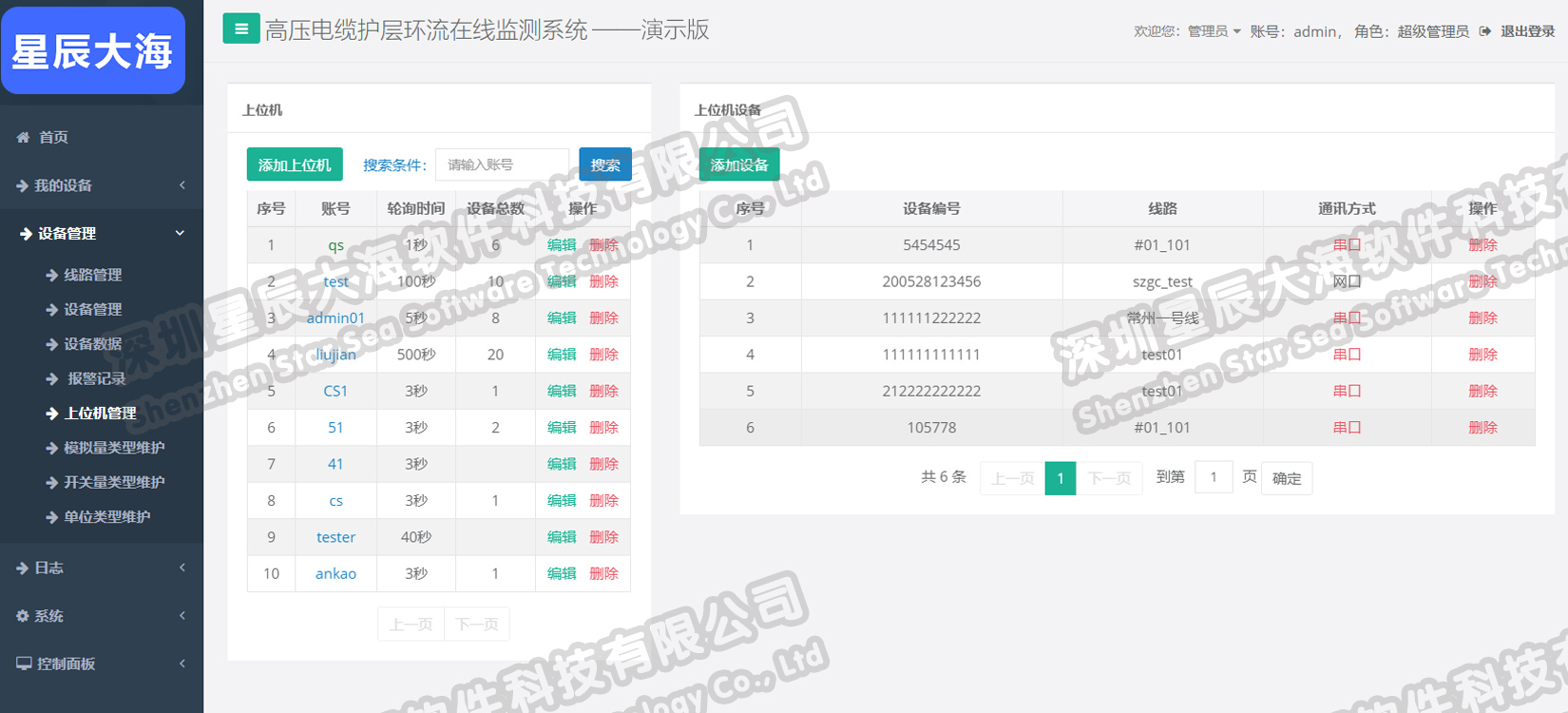Image resolution: width=1568 pixels, height=713 pixels.
Task: Click device number 111111222222
Action: click(x=931, y=318)
